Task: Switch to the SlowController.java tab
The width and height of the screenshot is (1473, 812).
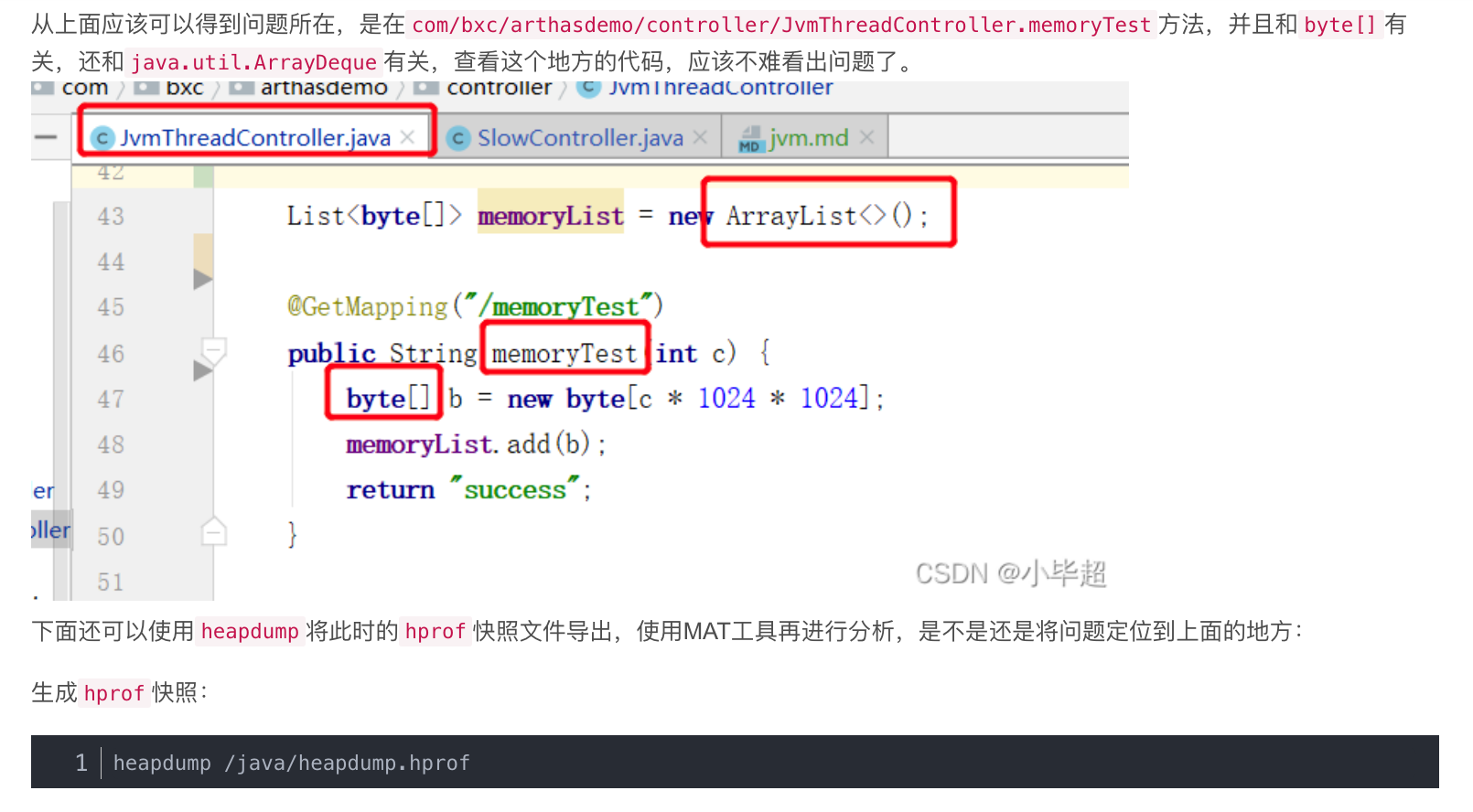Action: point(580,137)
